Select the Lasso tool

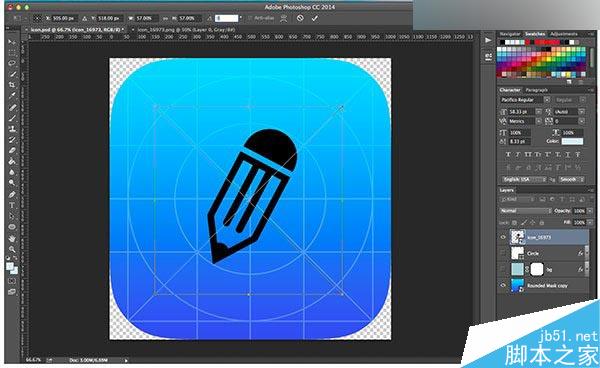pyautogui.click(x=12, y=63)
